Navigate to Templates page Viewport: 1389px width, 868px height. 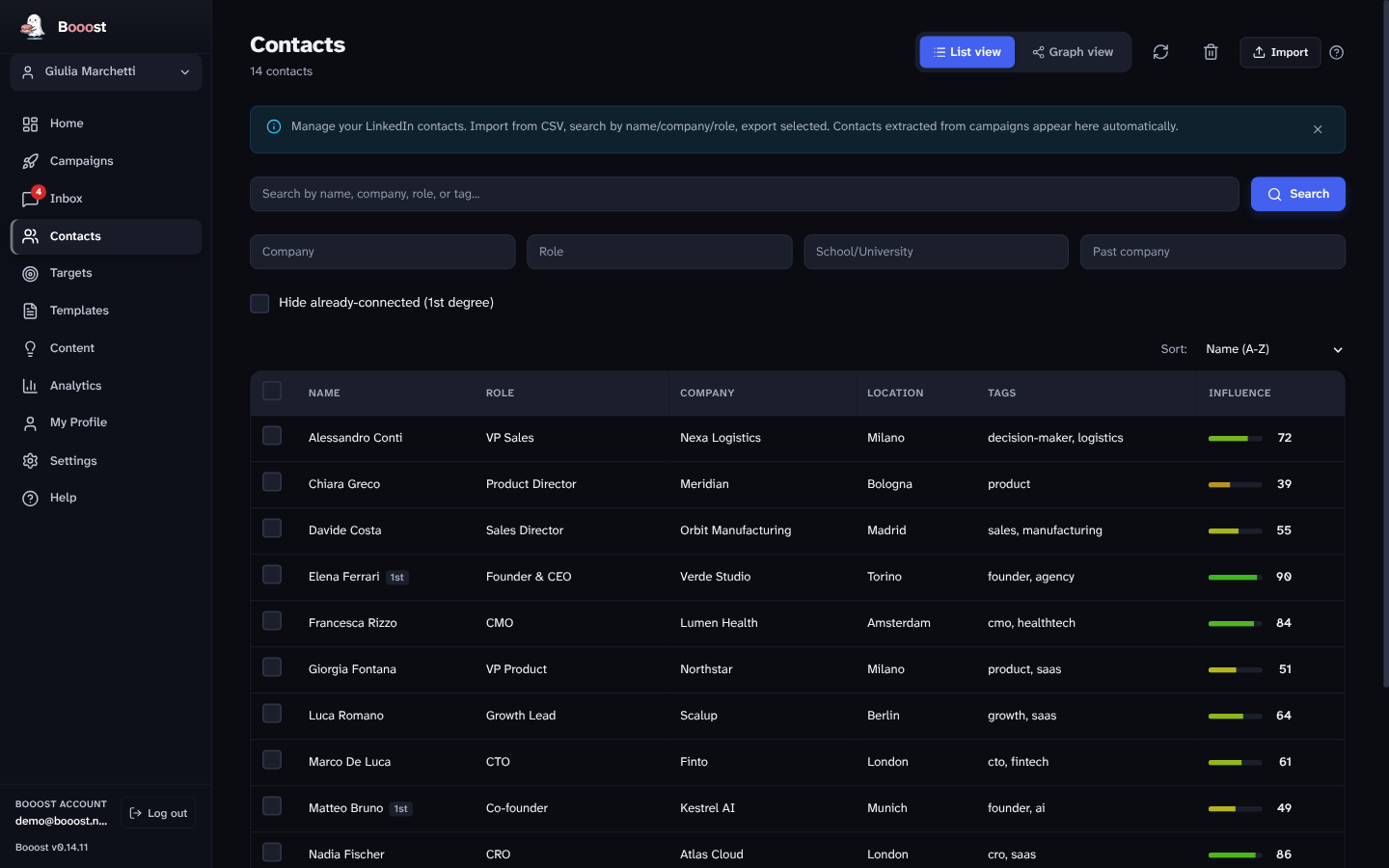[106, 311]
